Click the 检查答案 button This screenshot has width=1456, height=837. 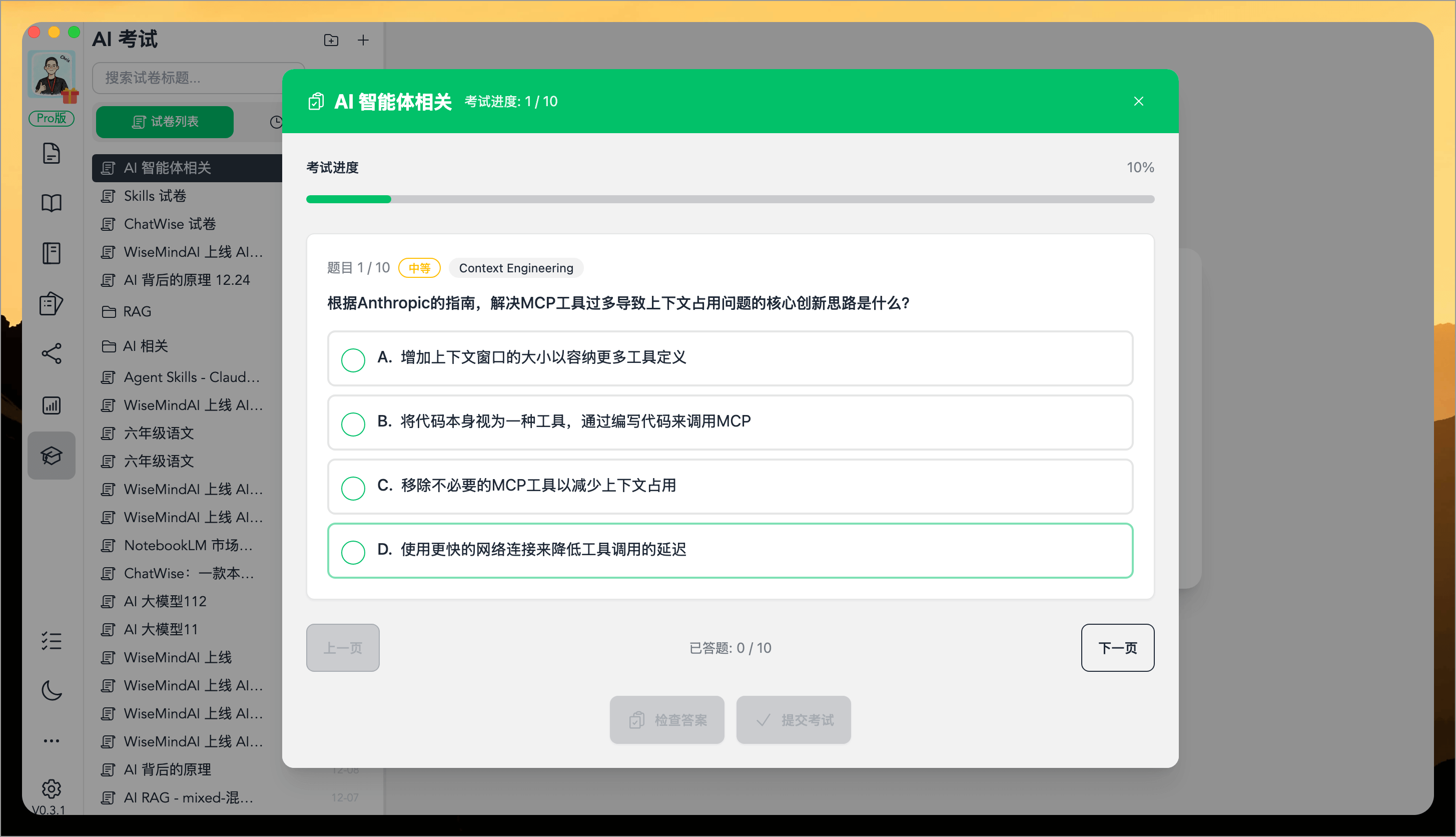pos(666,719)
